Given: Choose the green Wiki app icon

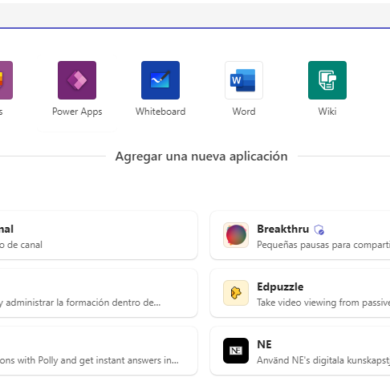Looking at the screenshot, I should (x=327, y=80).
